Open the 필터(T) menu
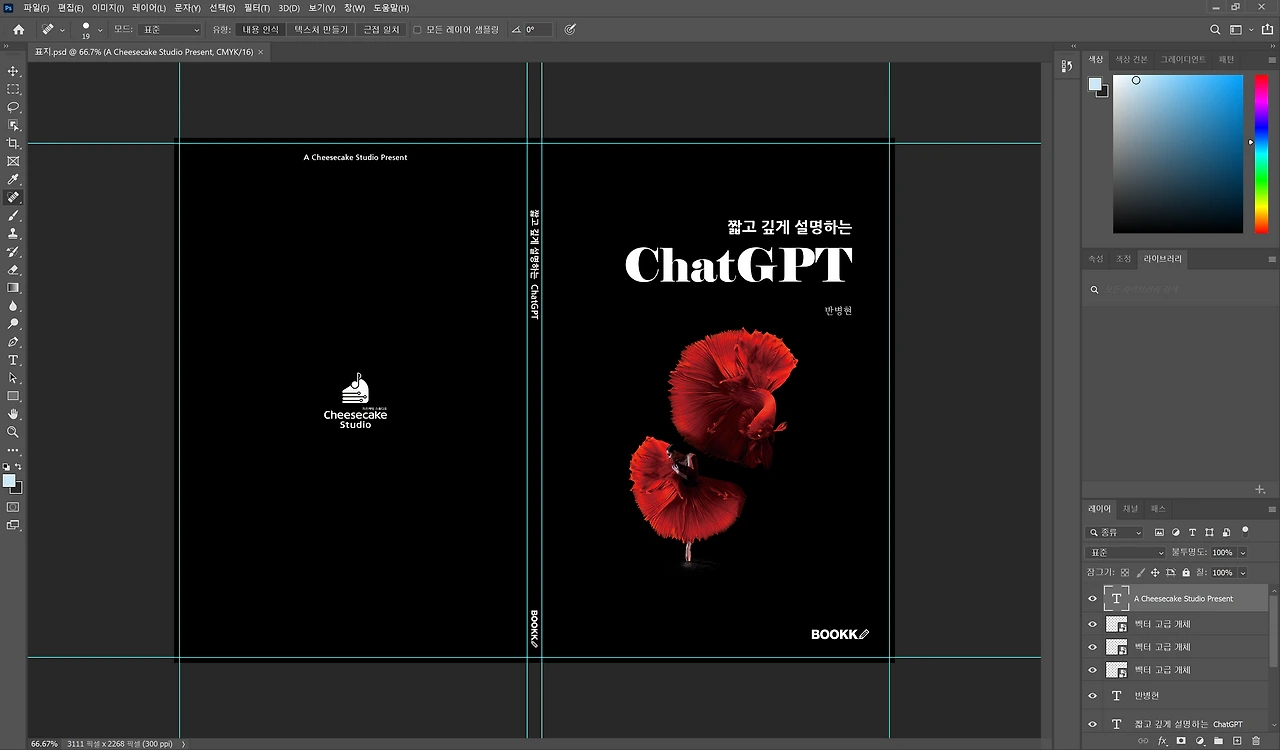 coord(257,8)
